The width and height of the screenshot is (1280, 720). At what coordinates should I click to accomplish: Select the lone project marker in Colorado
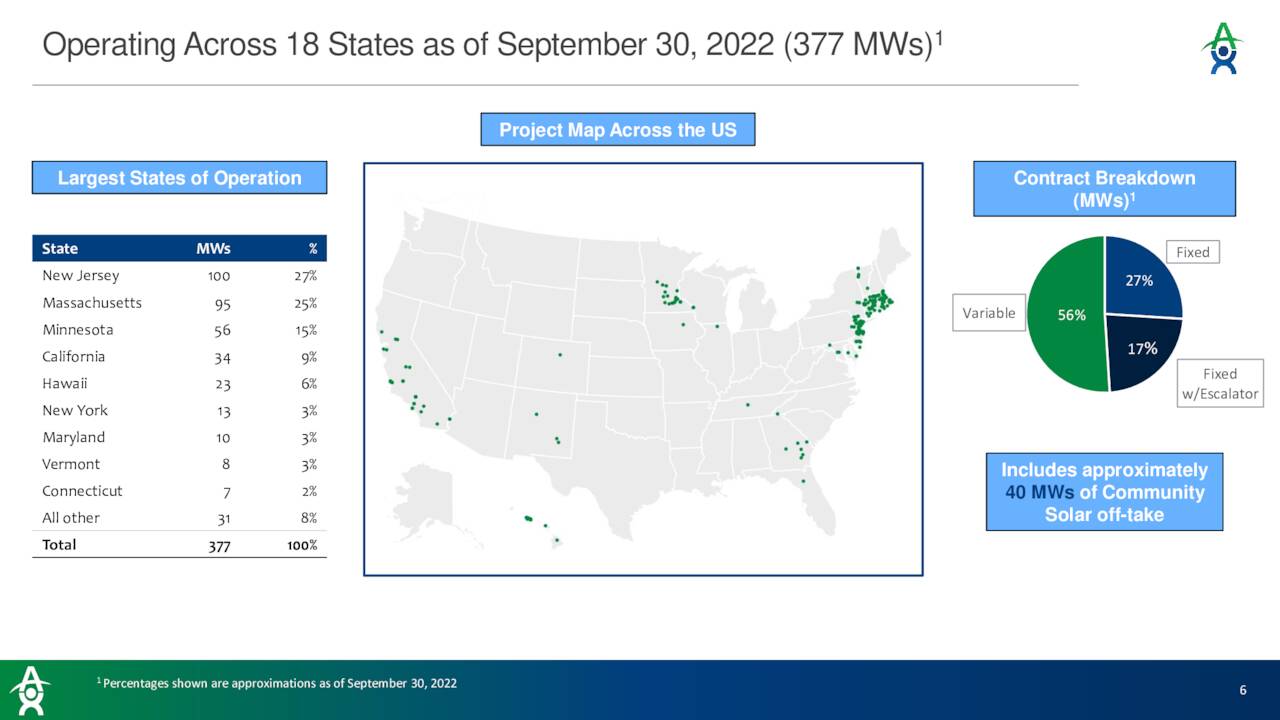click(x=558, y=352)
